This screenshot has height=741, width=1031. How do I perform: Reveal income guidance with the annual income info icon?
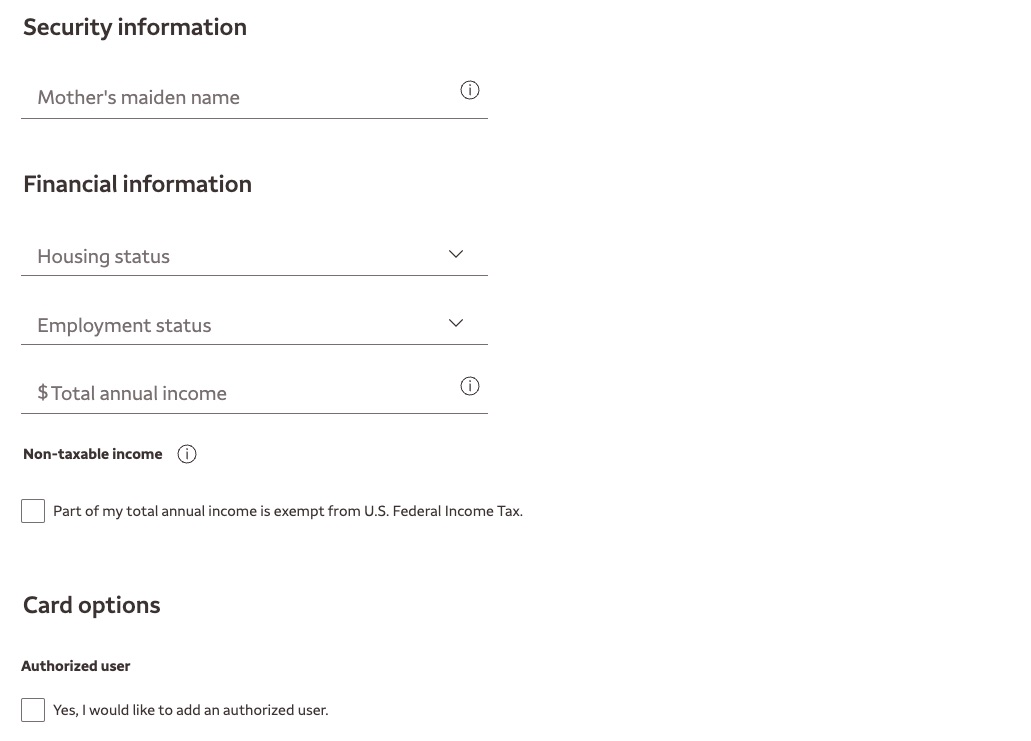tap(470, 386)
